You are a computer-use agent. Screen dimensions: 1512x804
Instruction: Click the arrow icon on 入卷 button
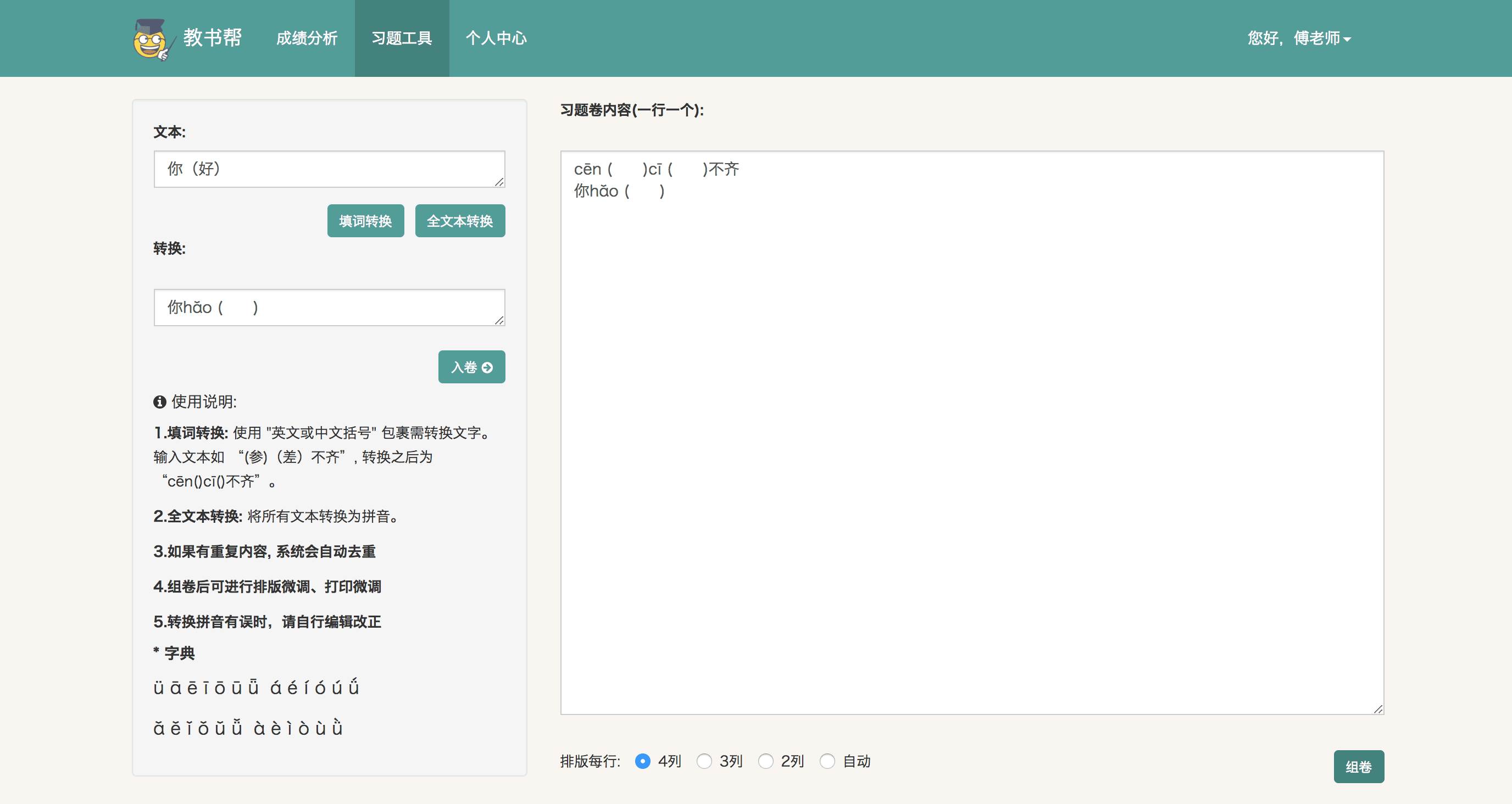tap(487, 368)
